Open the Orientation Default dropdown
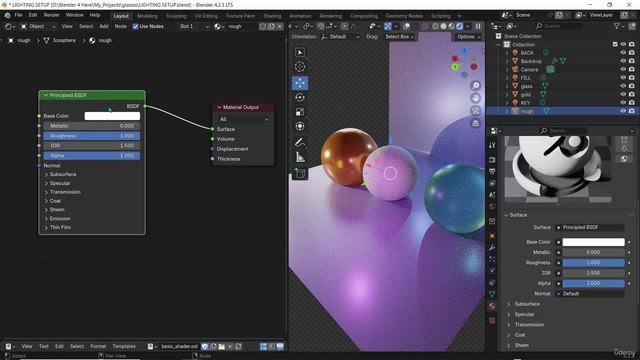 point(340,37)
